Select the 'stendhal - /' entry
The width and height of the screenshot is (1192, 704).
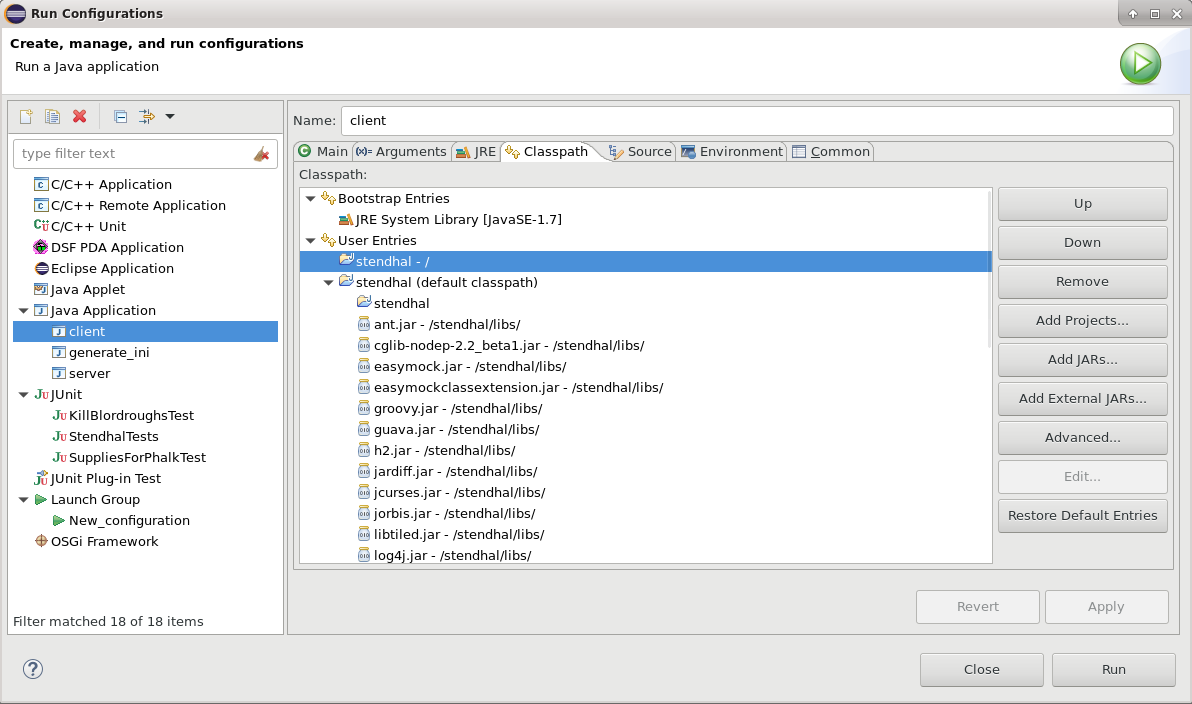(x=645, y=262)
